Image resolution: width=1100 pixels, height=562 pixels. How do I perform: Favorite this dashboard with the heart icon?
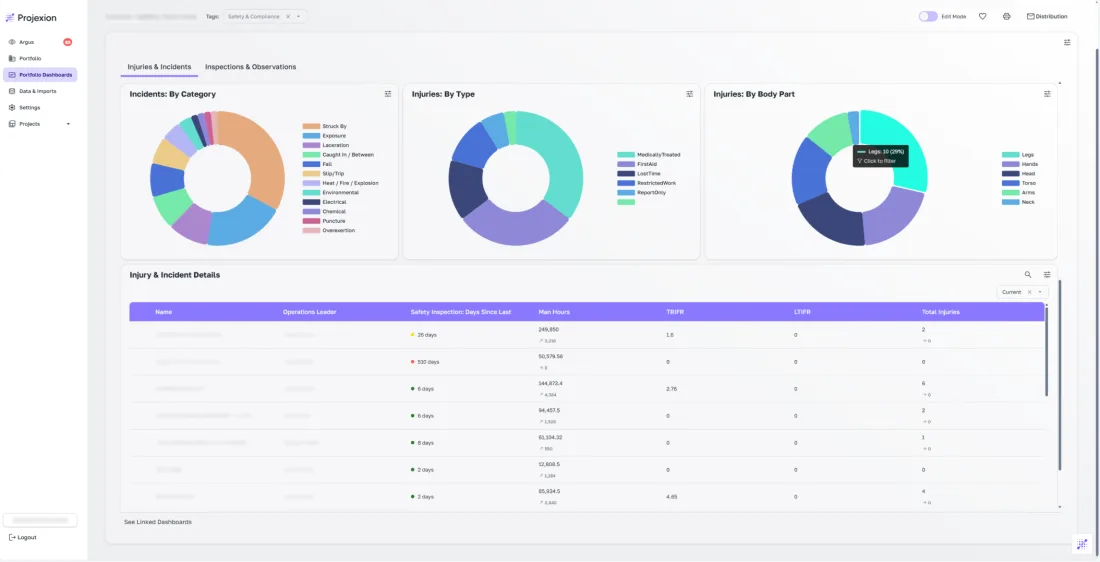point(982,16)
